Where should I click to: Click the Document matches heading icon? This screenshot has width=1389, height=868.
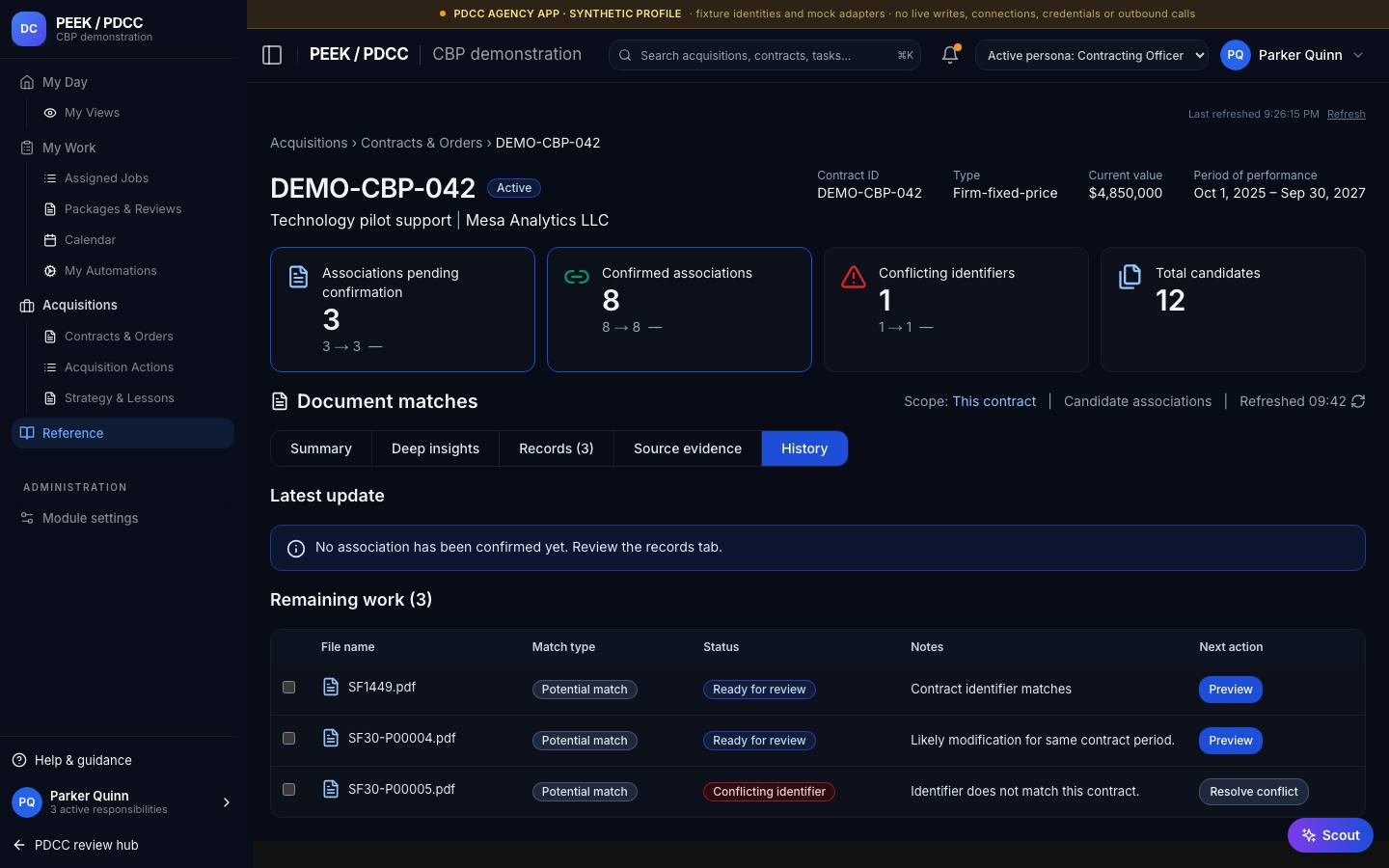click(280, 401)
